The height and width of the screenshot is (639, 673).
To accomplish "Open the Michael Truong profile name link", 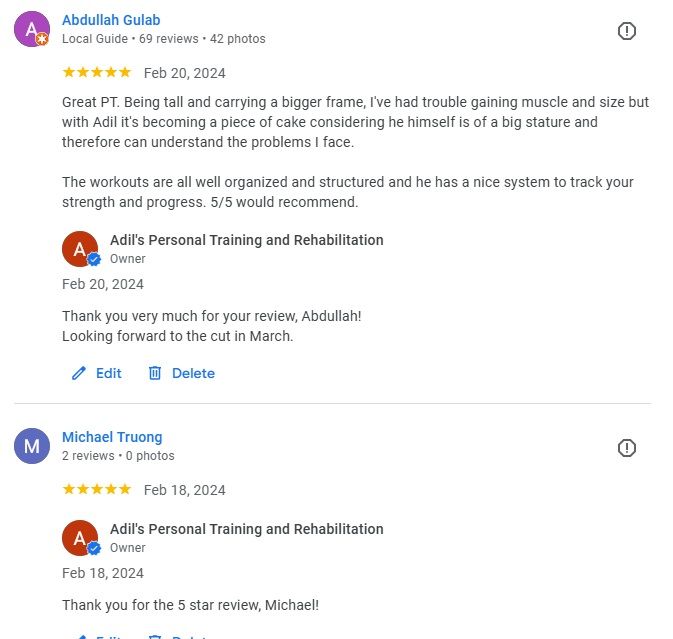I will coord(112,437).
